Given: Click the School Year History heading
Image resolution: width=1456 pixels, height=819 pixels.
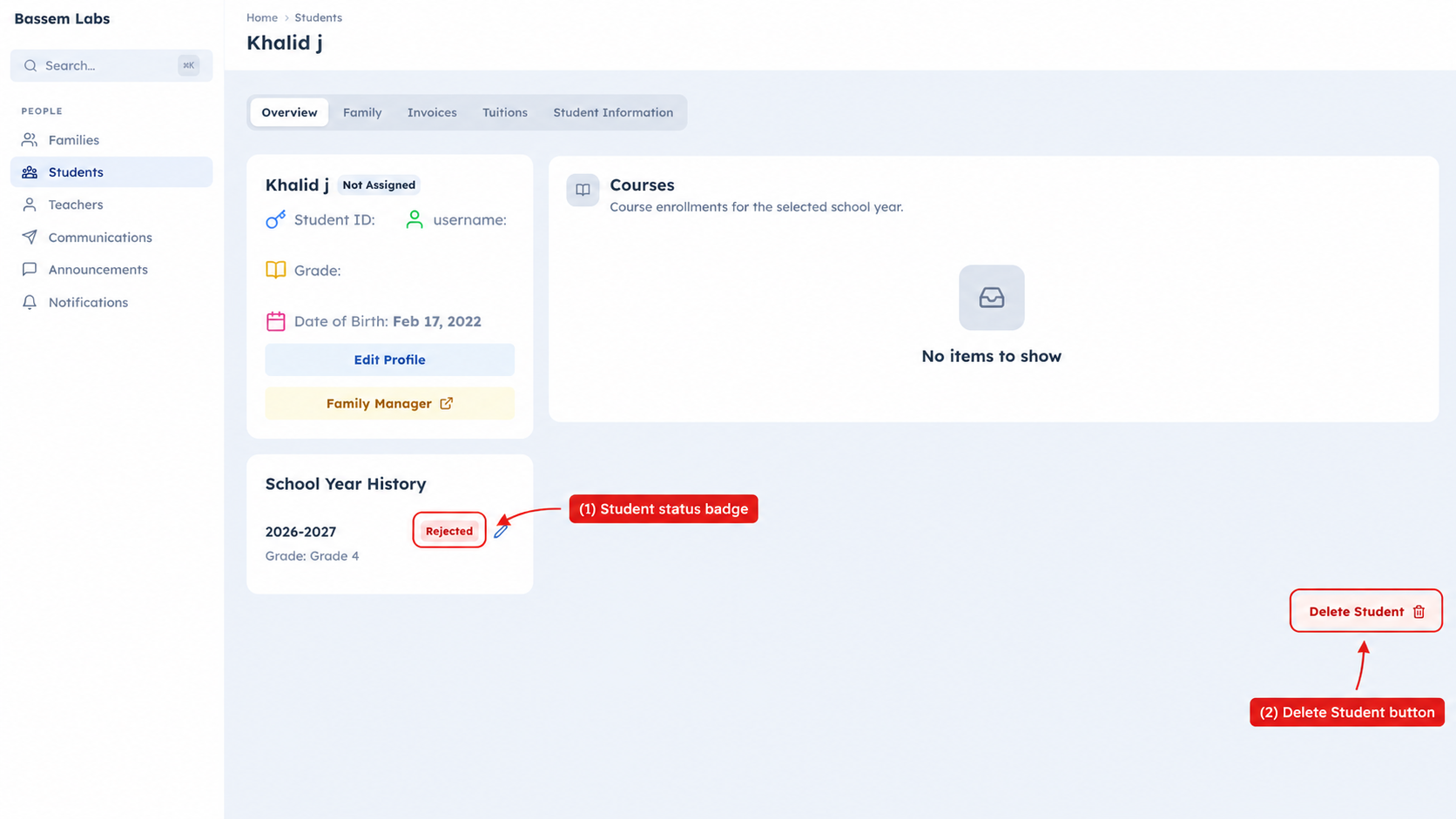Looking at the screenshot, I should coord(346,484).
